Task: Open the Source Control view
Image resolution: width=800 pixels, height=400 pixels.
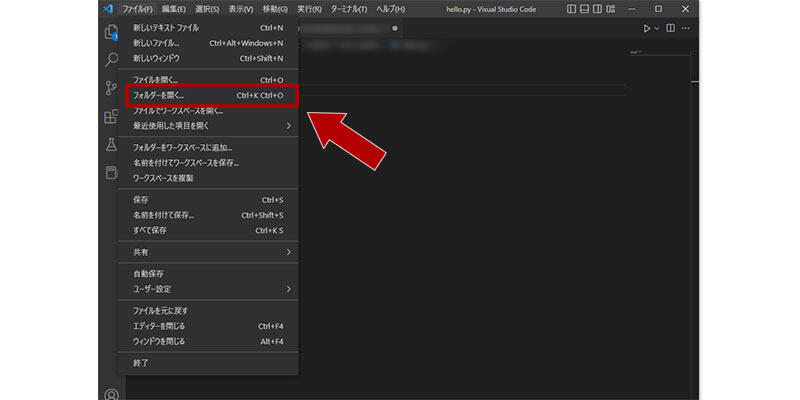Action: (111, 88)
